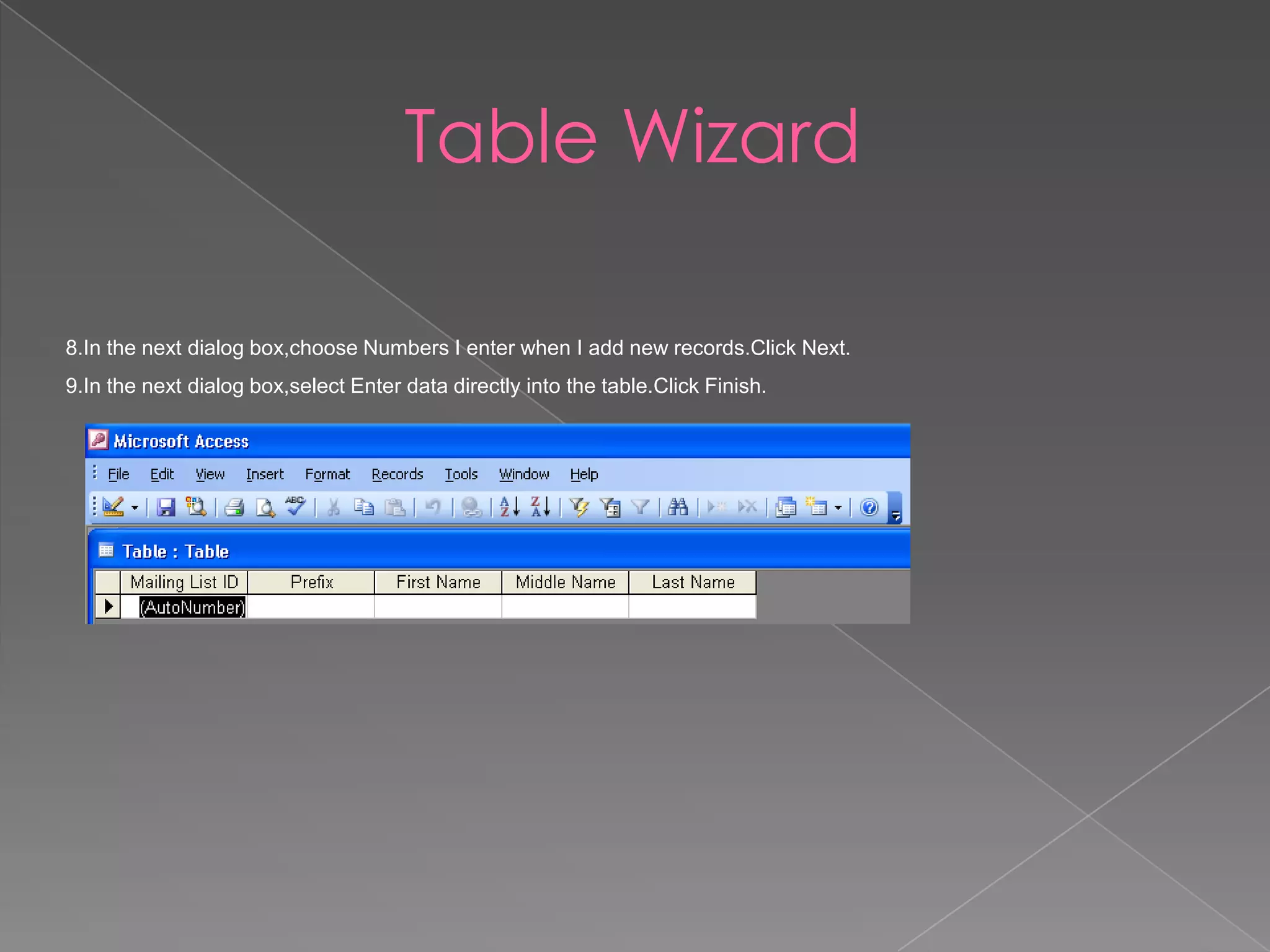The height and width of the screenshot is (952, 1270).
Task: Open the Records menu
Action: click(x=397, y=474)
